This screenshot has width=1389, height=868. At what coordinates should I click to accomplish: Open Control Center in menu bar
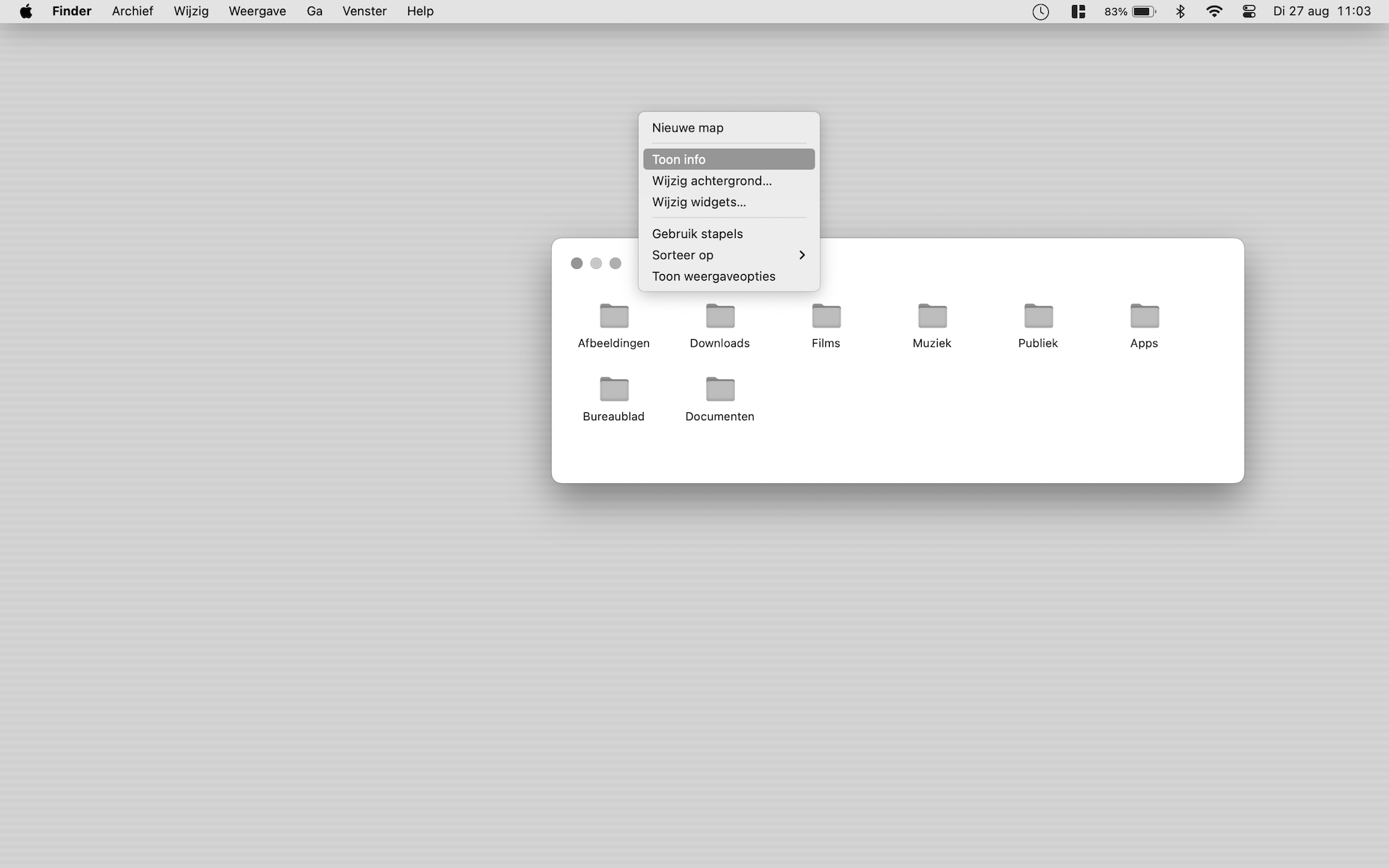click(x=1249, y=12)
